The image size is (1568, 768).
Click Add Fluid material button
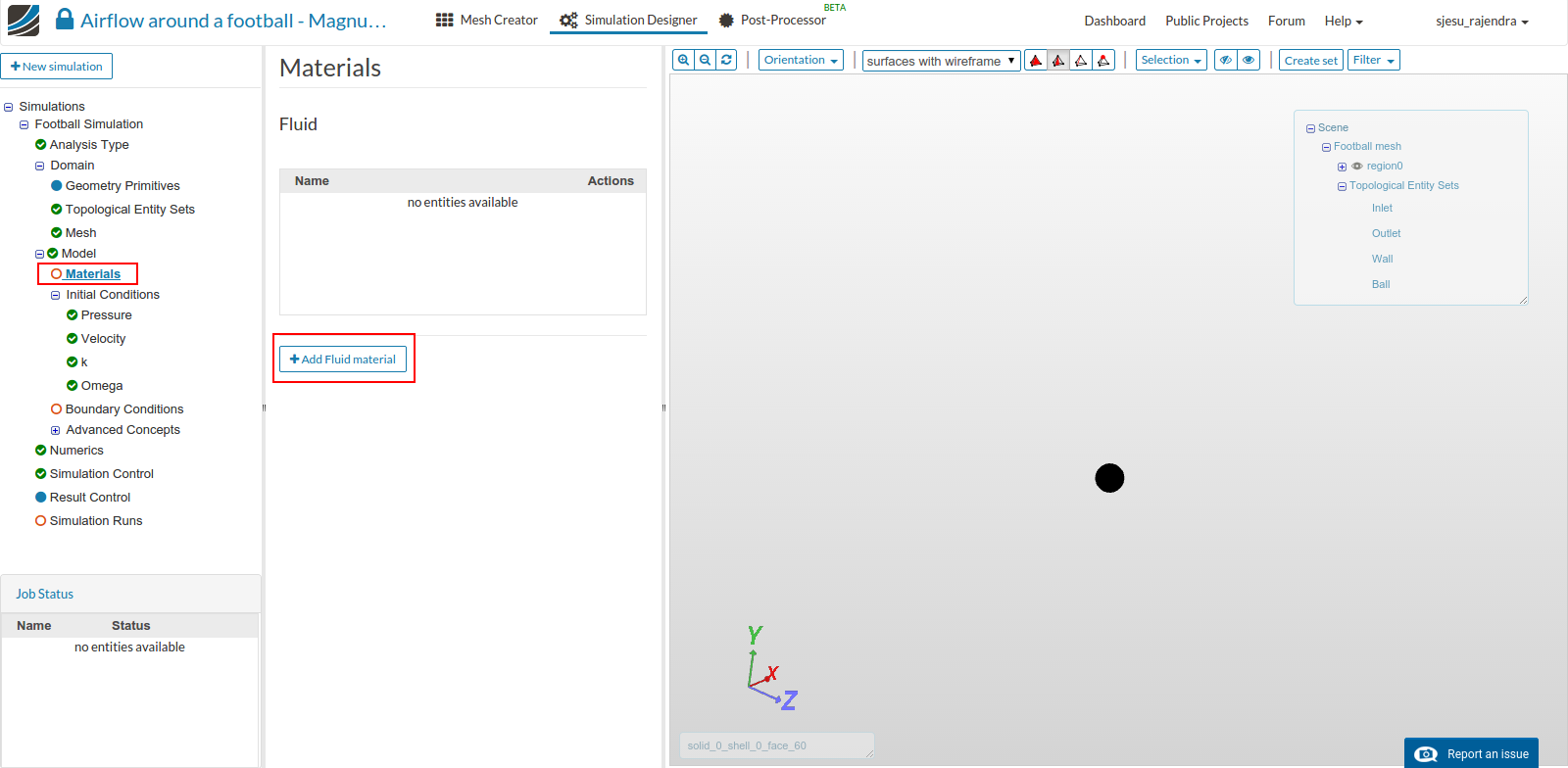tap(343, 360)
